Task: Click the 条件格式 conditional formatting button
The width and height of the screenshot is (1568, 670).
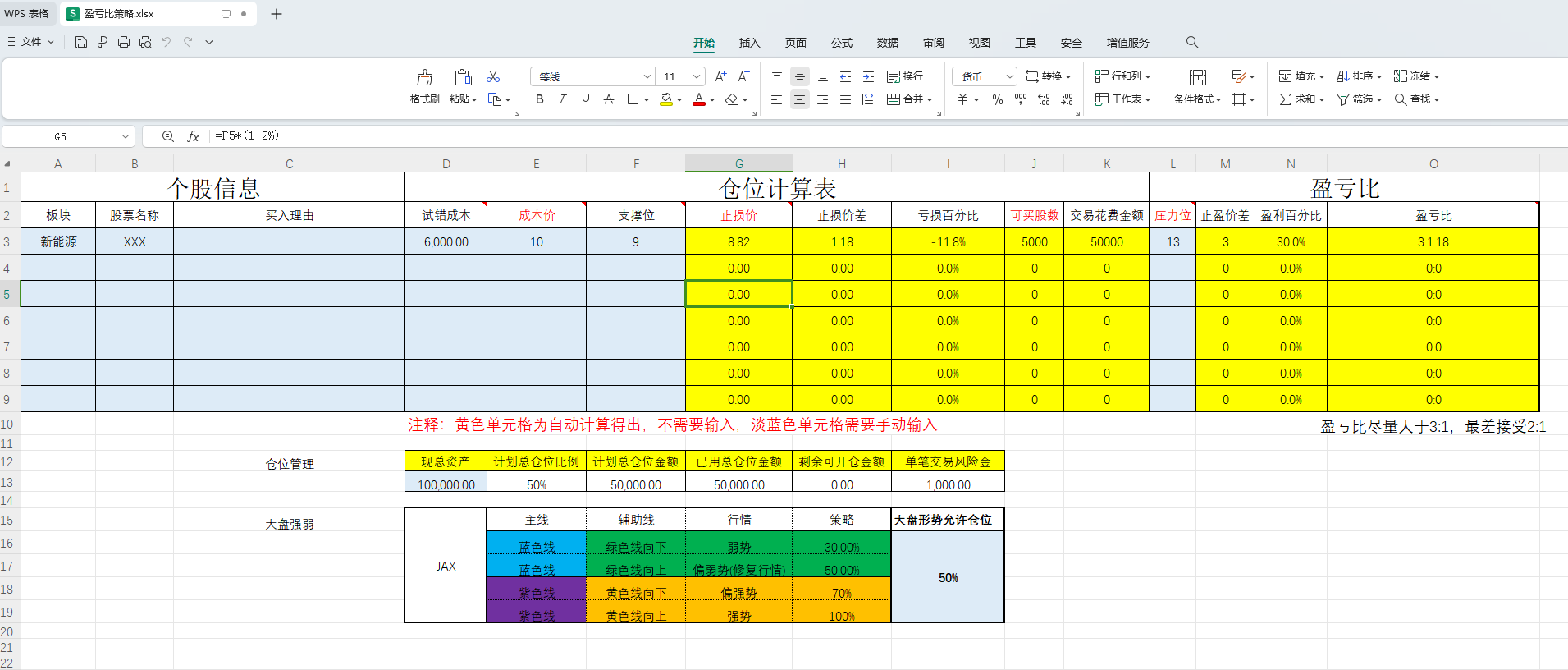Action: tap(1197, 86)
